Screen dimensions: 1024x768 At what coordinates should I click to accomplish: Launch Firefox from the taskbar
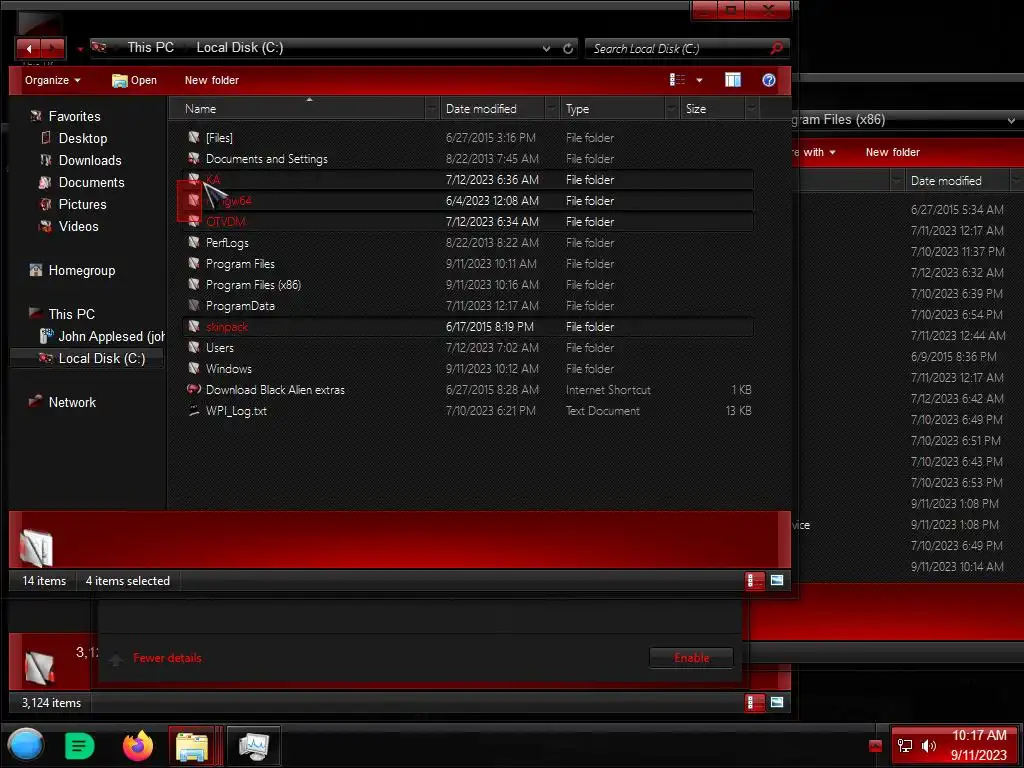pyautogui.click(x=138, y=746)
